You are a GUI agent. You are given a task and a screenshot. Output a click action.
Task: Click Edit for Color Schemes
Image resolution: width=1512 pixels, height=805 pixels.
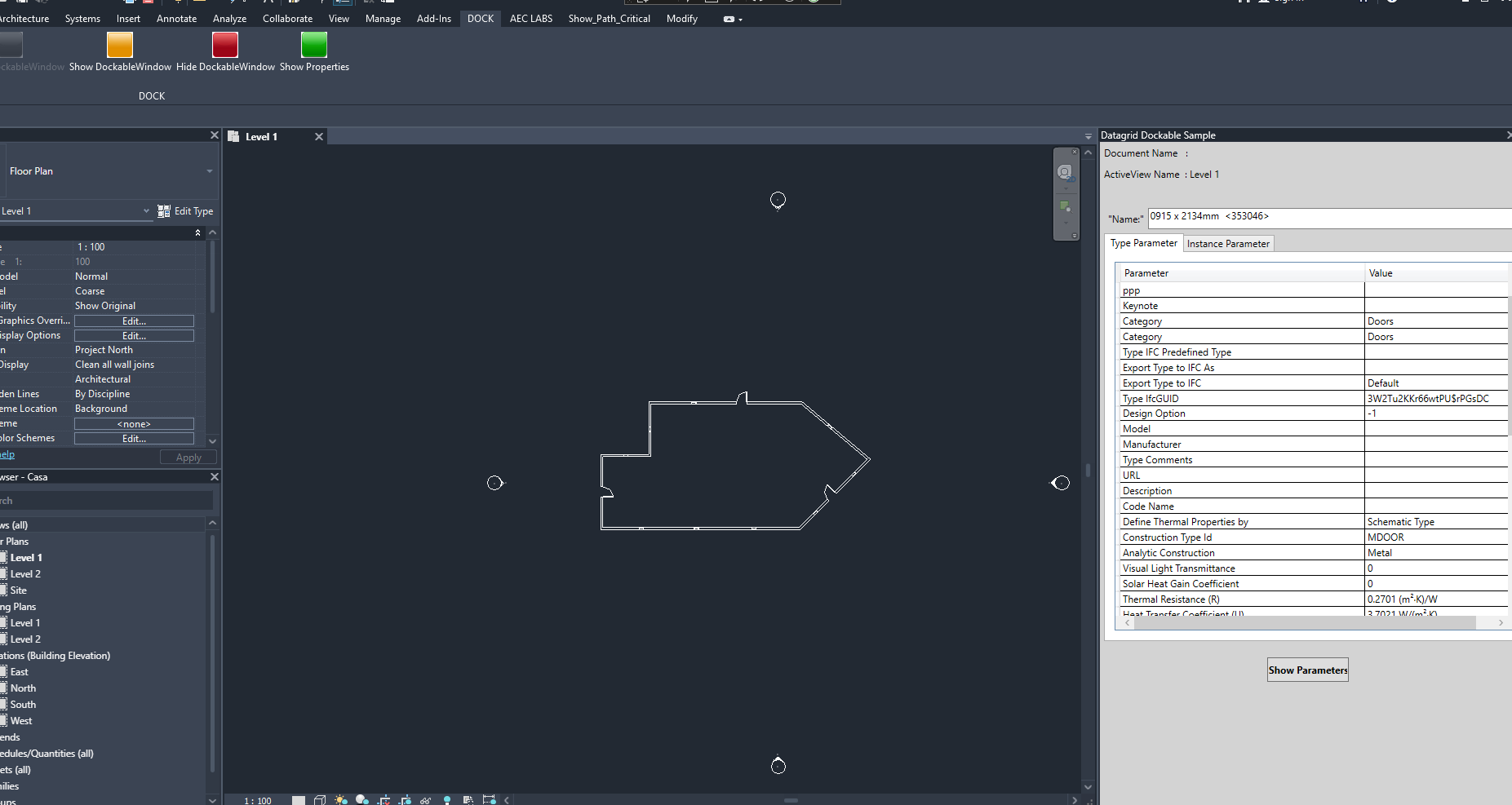[134, 439]
